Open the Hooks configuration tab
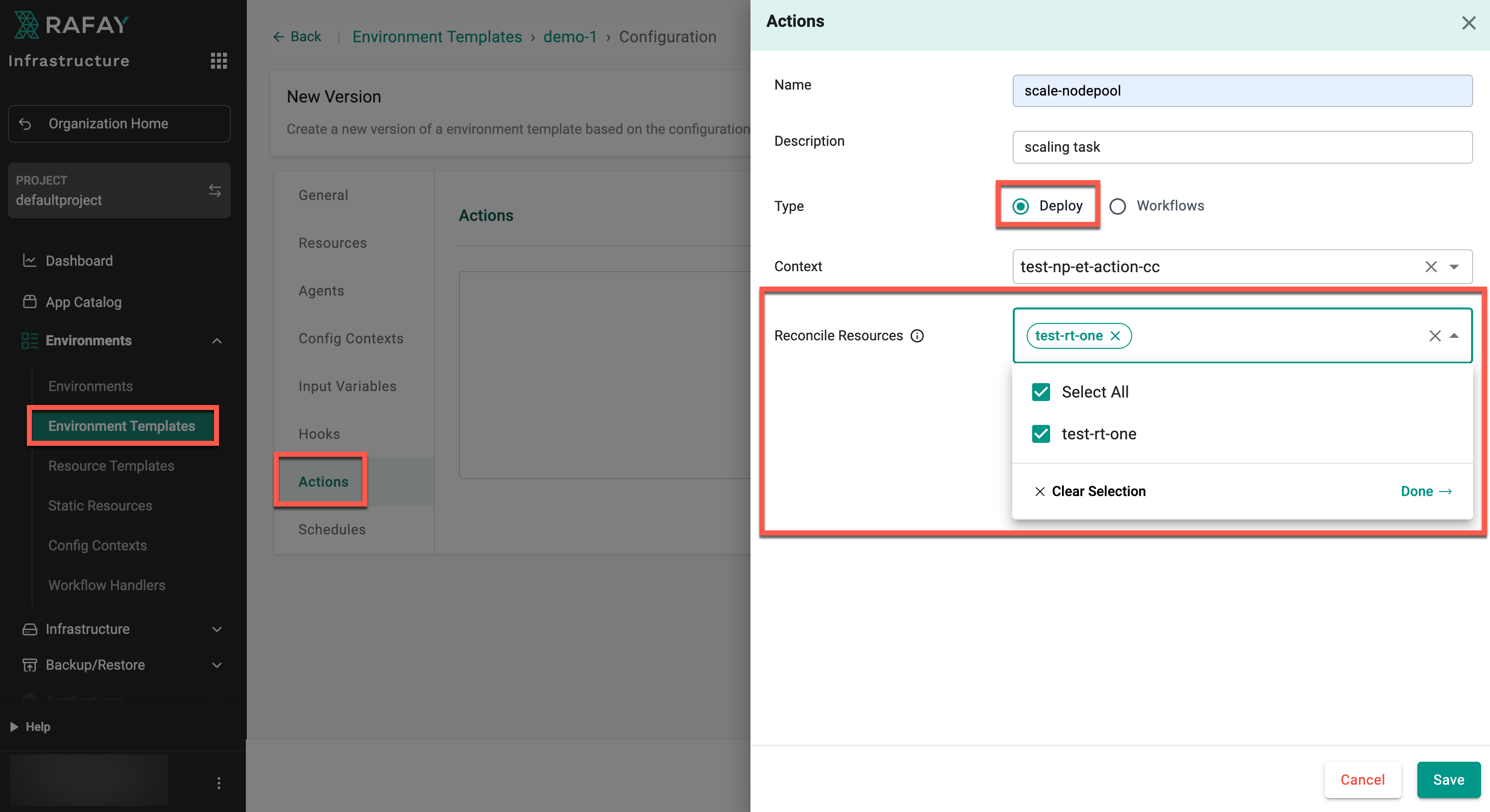 [319, 434]
